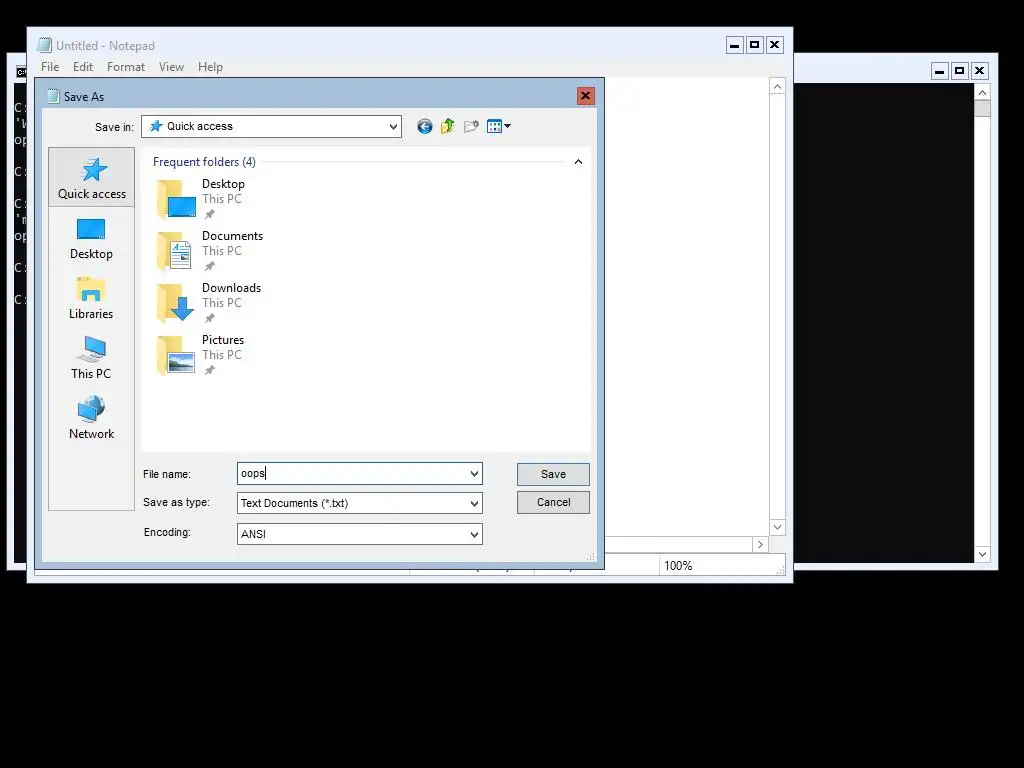The image size is (1024, 768).
Task: Open the Encoding dropdown
Action: (474, 534)
